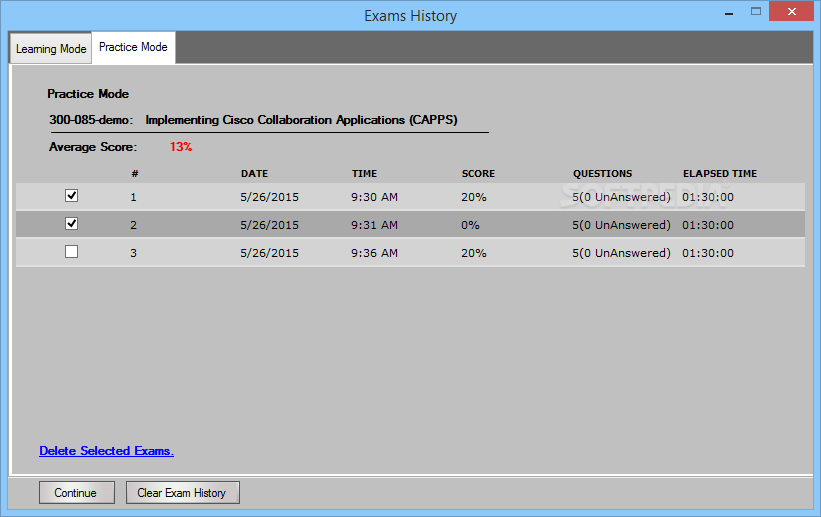Click the # column header
This screenshot has width=821, height=517.
135,173
